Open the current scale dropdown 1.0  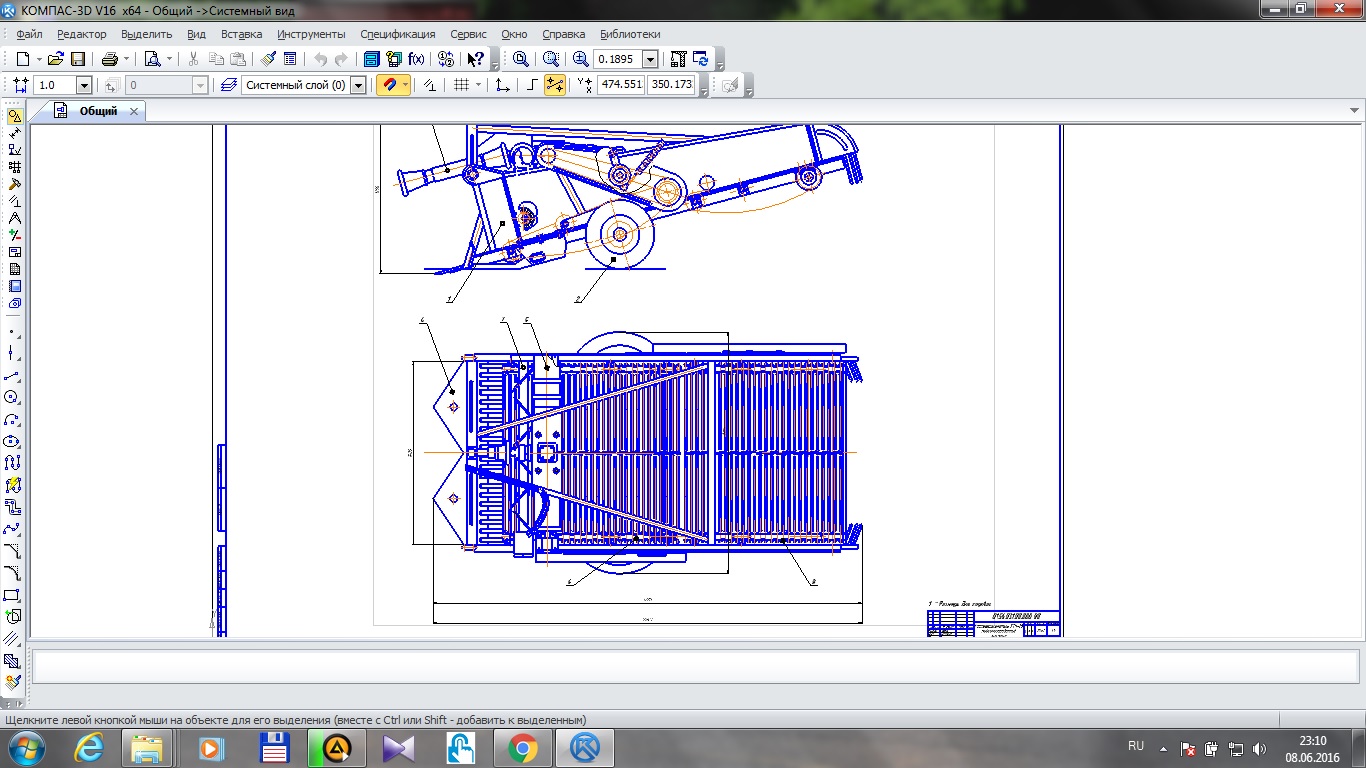[84, 86]
